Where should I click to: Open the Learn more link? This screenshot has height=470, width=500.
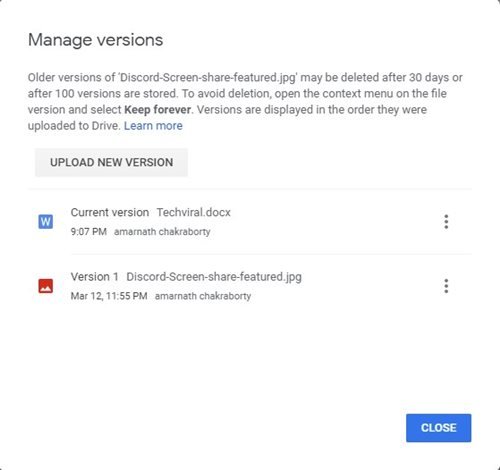pos(153,126)
